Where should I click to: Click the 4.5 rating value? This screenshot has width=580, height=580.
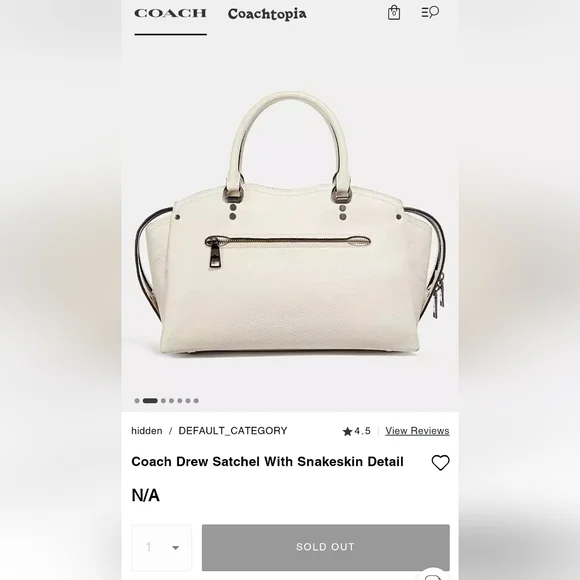point(362,431)
